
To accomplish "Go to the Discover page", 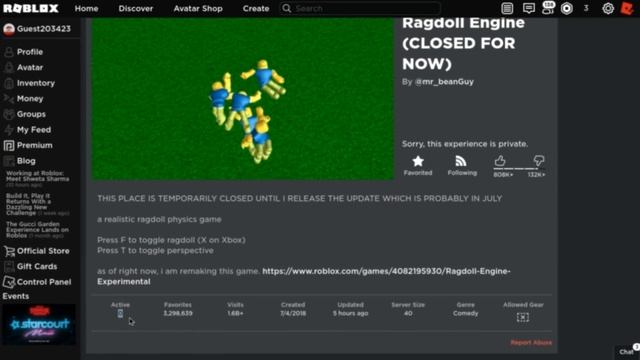I will point(136,8).
